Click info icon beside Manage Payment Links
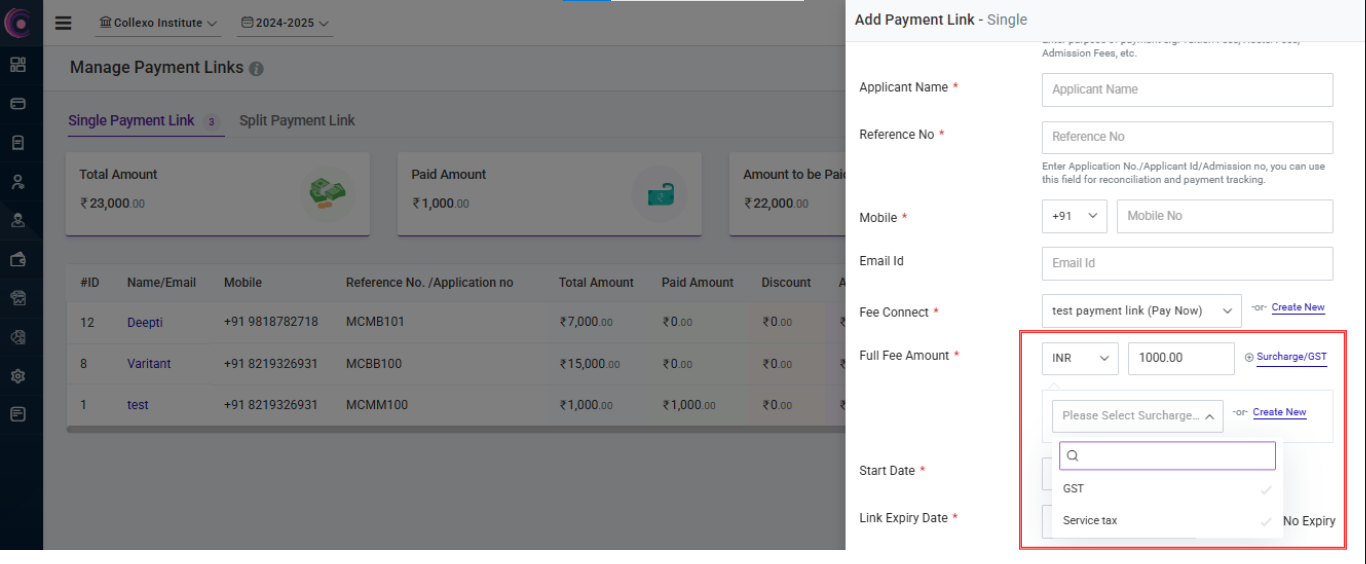This screenshot has height=564, width=1366. (x=256, y=69)
